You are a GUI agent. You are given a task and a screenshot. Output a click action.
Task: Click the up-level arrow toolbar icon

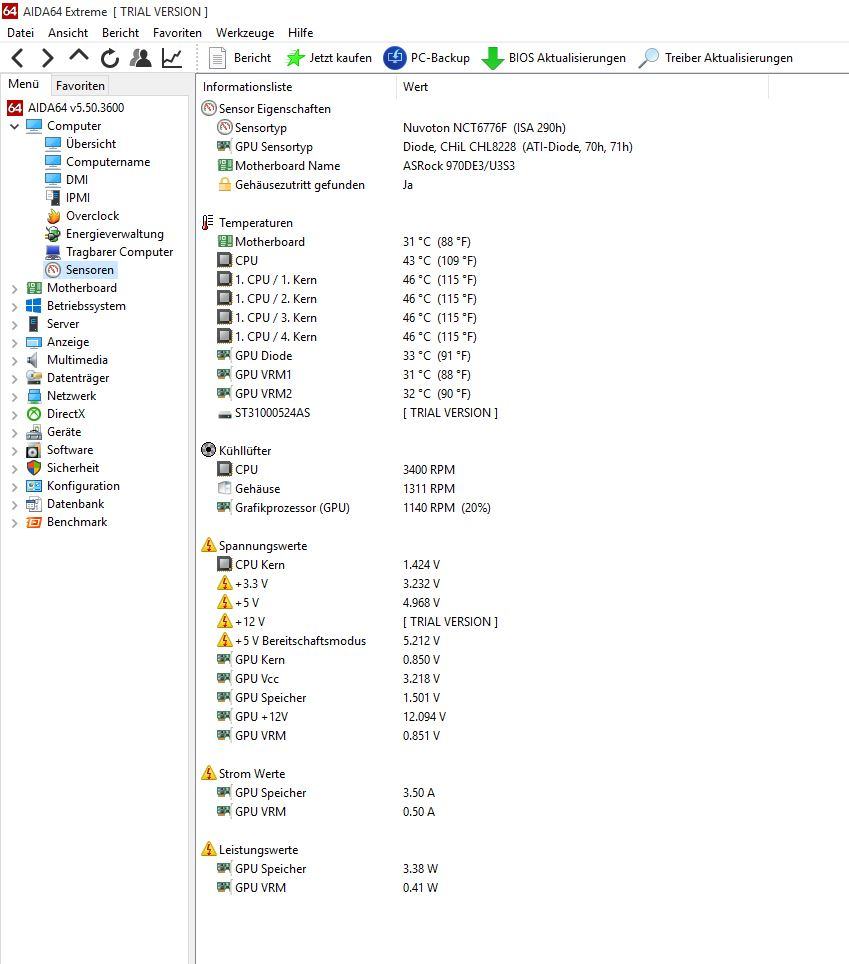(x=79, y=57)
